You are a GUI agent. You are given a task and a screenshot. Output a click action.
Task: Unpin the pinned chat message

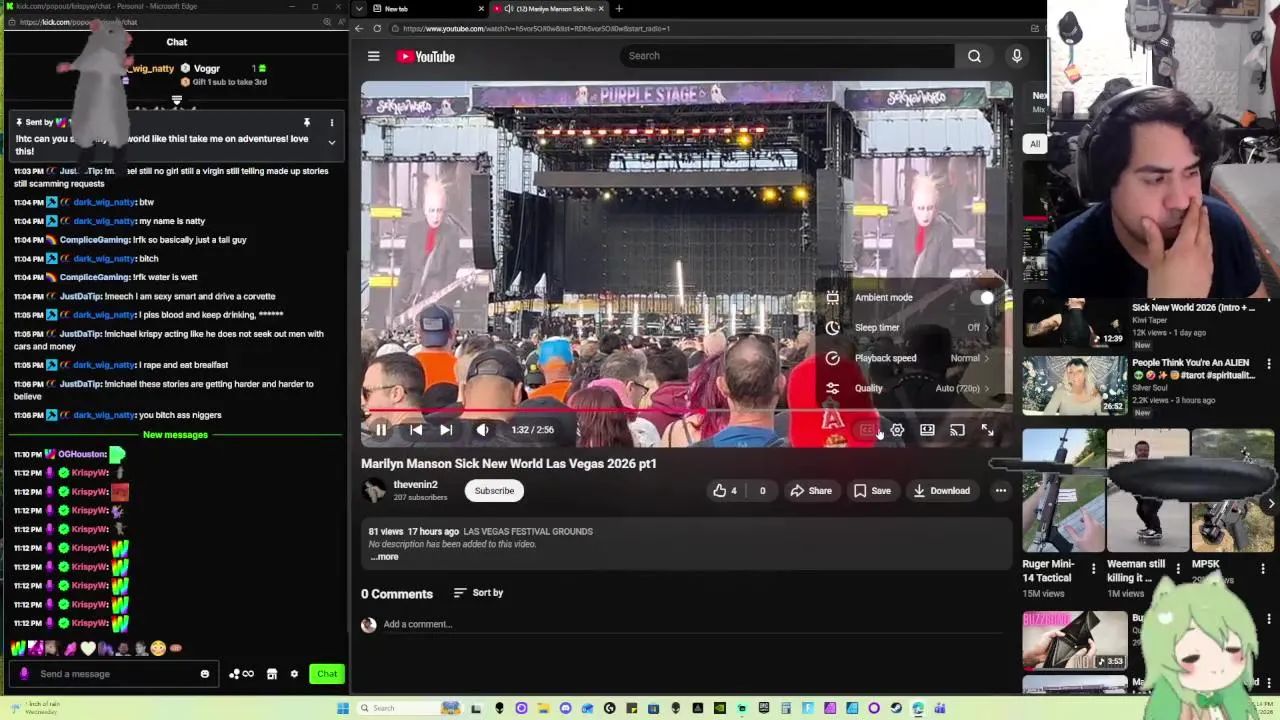pos(307,123)
